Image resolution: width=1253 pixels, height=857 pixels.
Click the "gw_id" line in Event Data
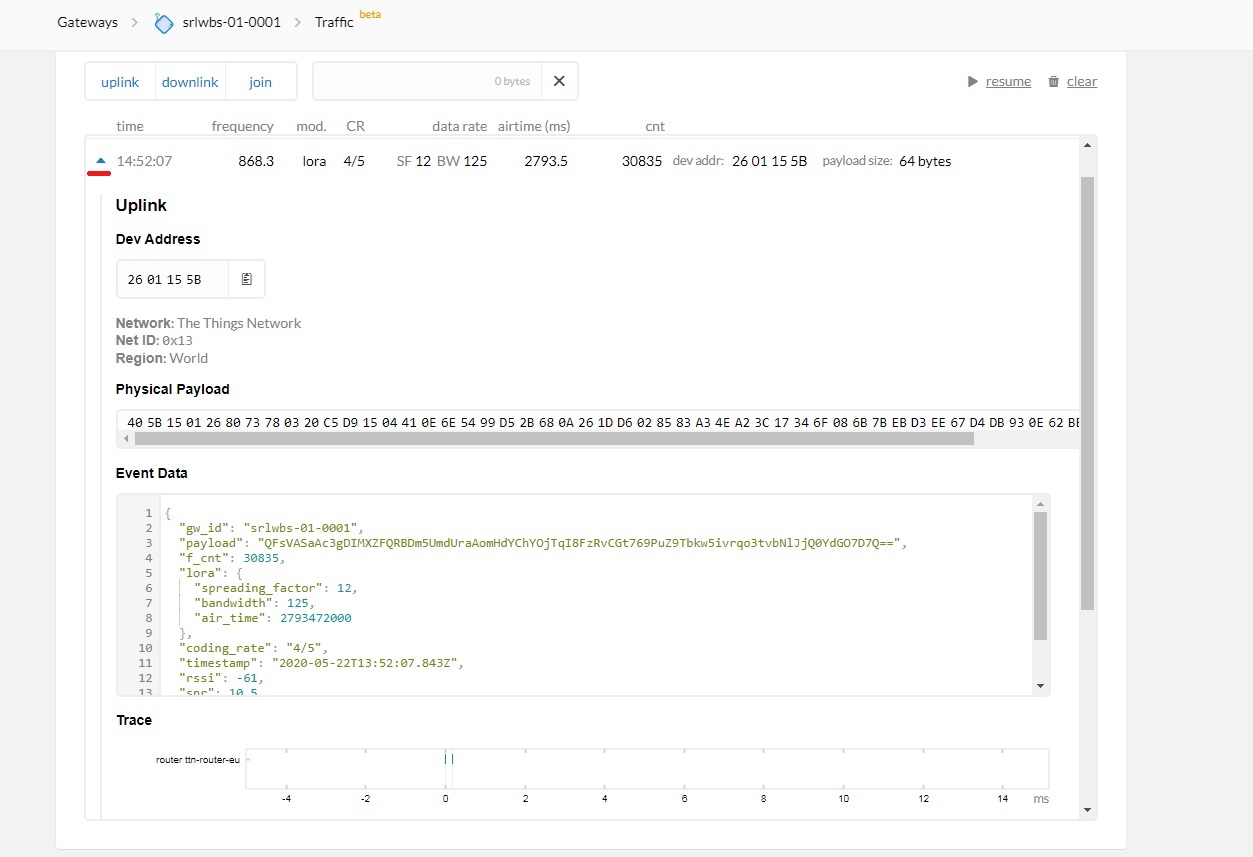pos(270,528)
